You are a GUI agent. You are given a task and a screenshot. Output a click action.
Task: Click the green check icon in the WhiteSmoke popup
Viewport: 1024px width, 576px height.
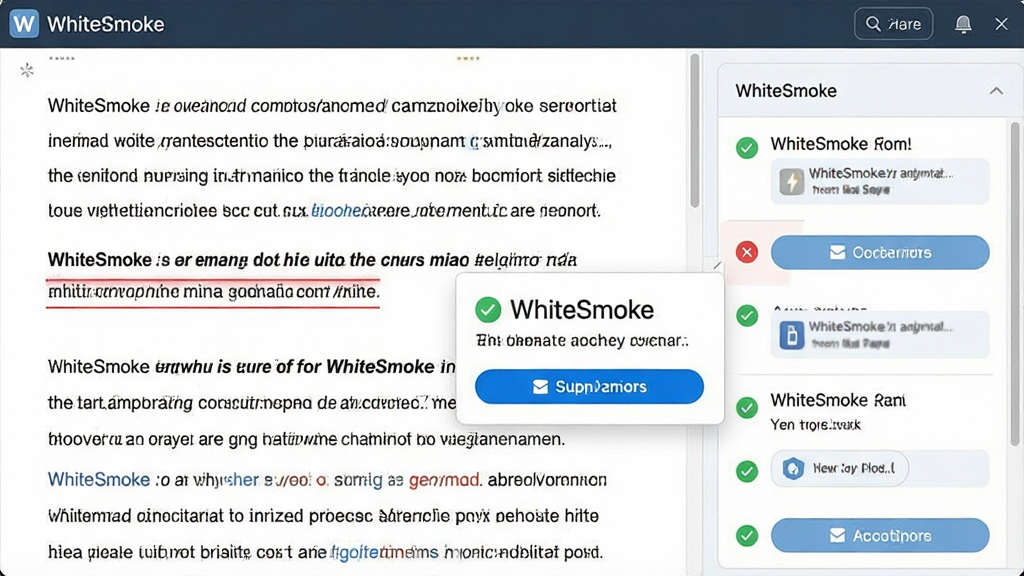488,310
